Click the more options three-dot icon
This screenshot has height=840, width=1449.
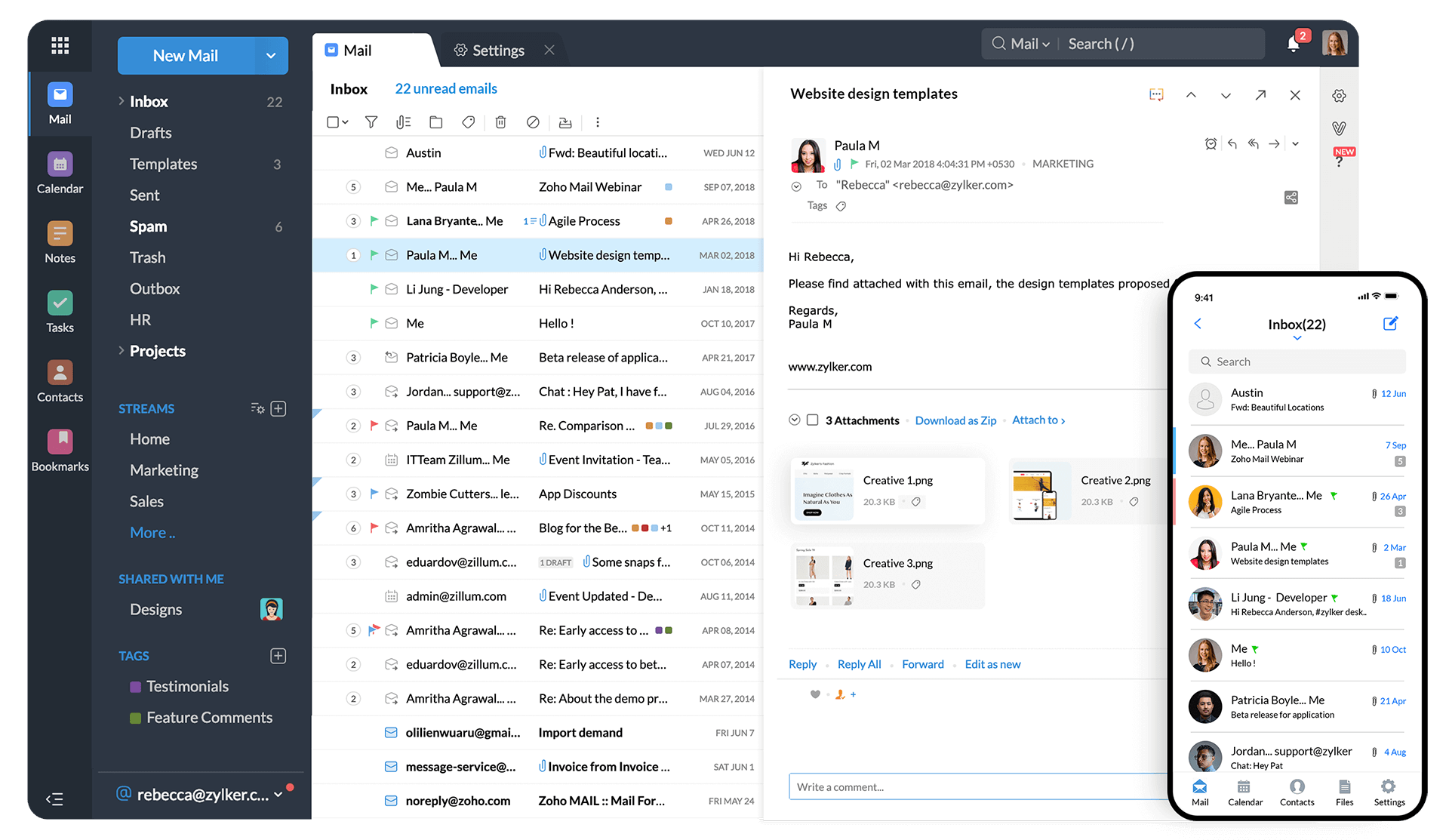[x=597, y=122]
